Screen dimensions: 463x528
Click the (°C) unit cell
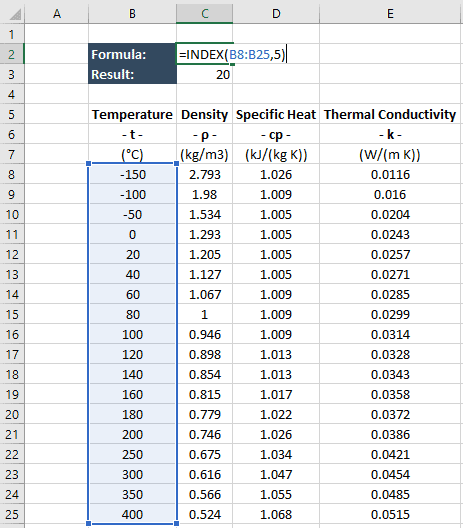(132, 154)
